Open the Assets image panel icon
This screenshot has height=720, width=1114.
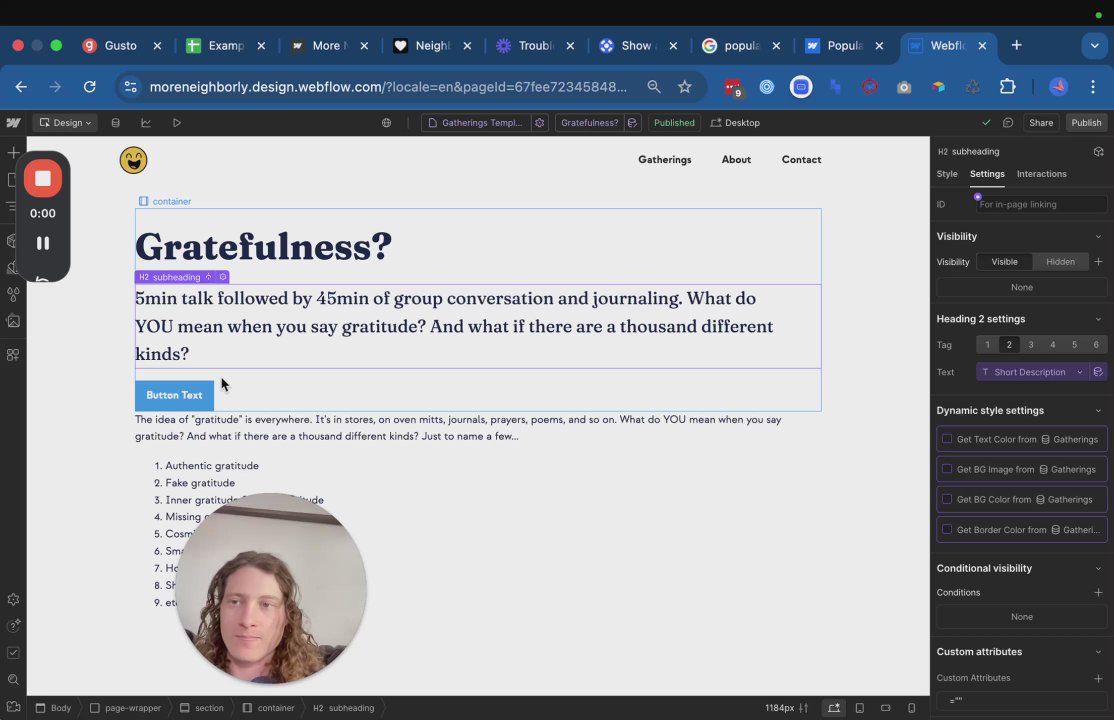pos(13,321)
